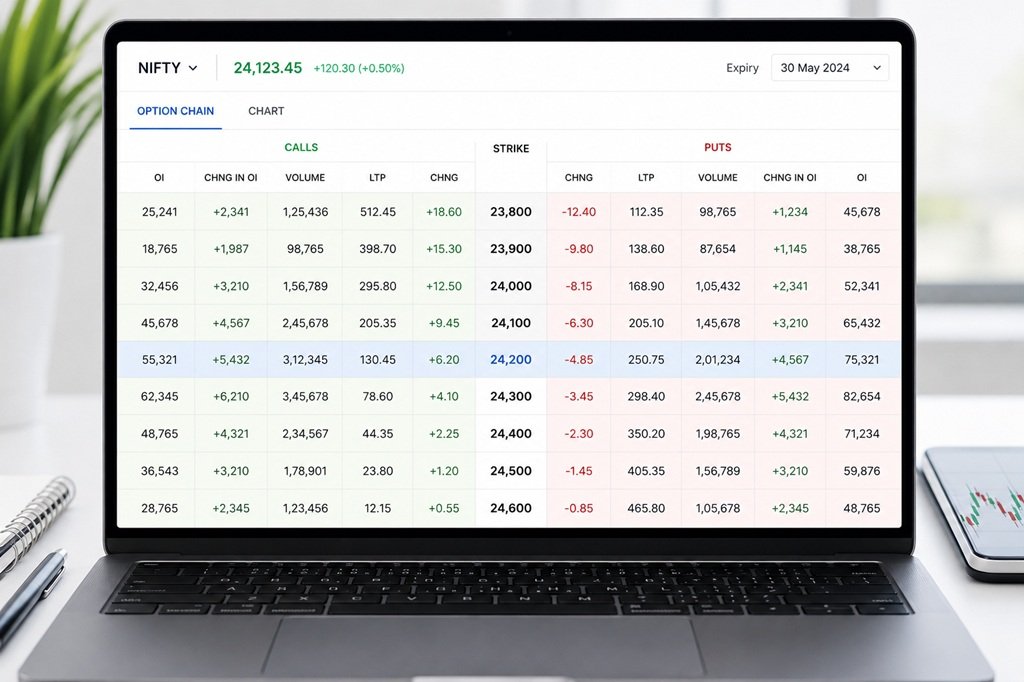Open the NIFTY symbol dropdown
Viewport: 1024px width, 682px height.
coord(168,68)
